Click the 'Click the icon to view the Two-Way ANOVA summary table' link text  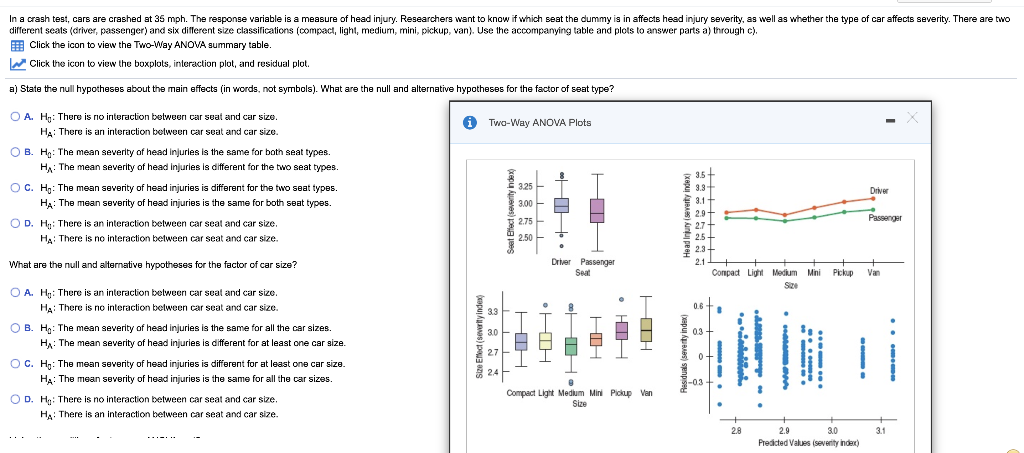(x=151, y=46)
